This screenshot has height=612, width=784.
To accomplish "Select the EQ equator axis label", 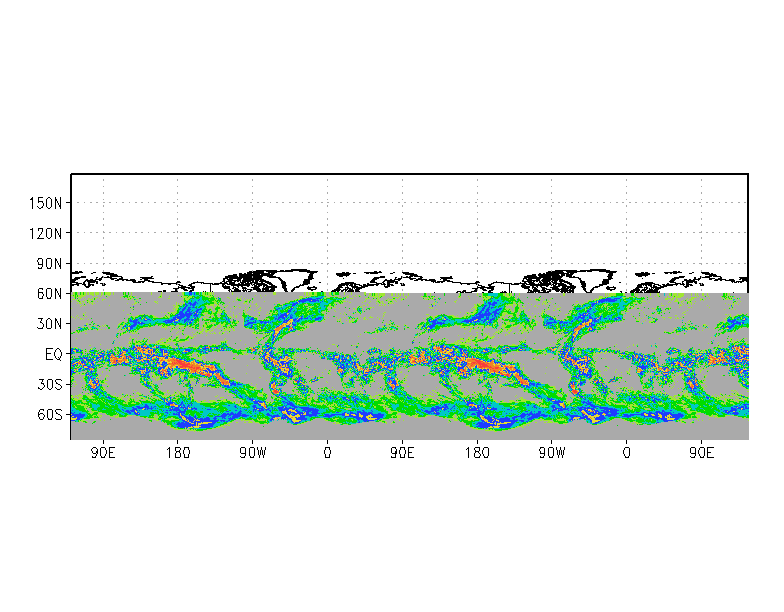I will (x=54, y=354).
